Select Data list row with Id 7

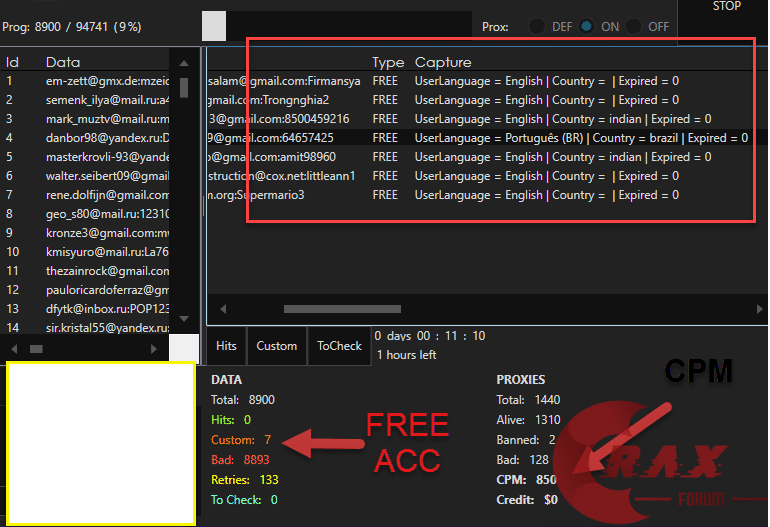[x=86, y=195]
